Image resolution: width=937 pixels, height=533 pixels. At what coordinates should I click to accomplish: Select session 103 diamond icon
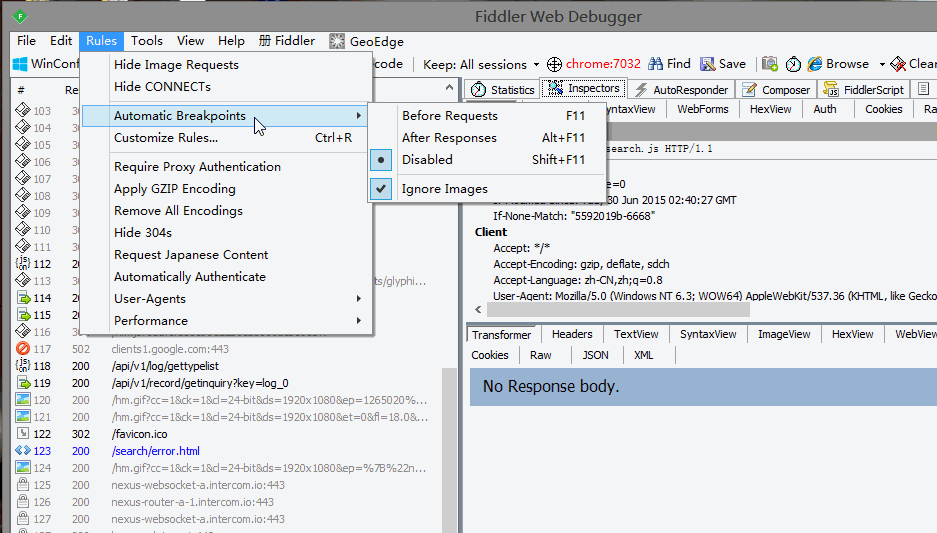point(23,110)
